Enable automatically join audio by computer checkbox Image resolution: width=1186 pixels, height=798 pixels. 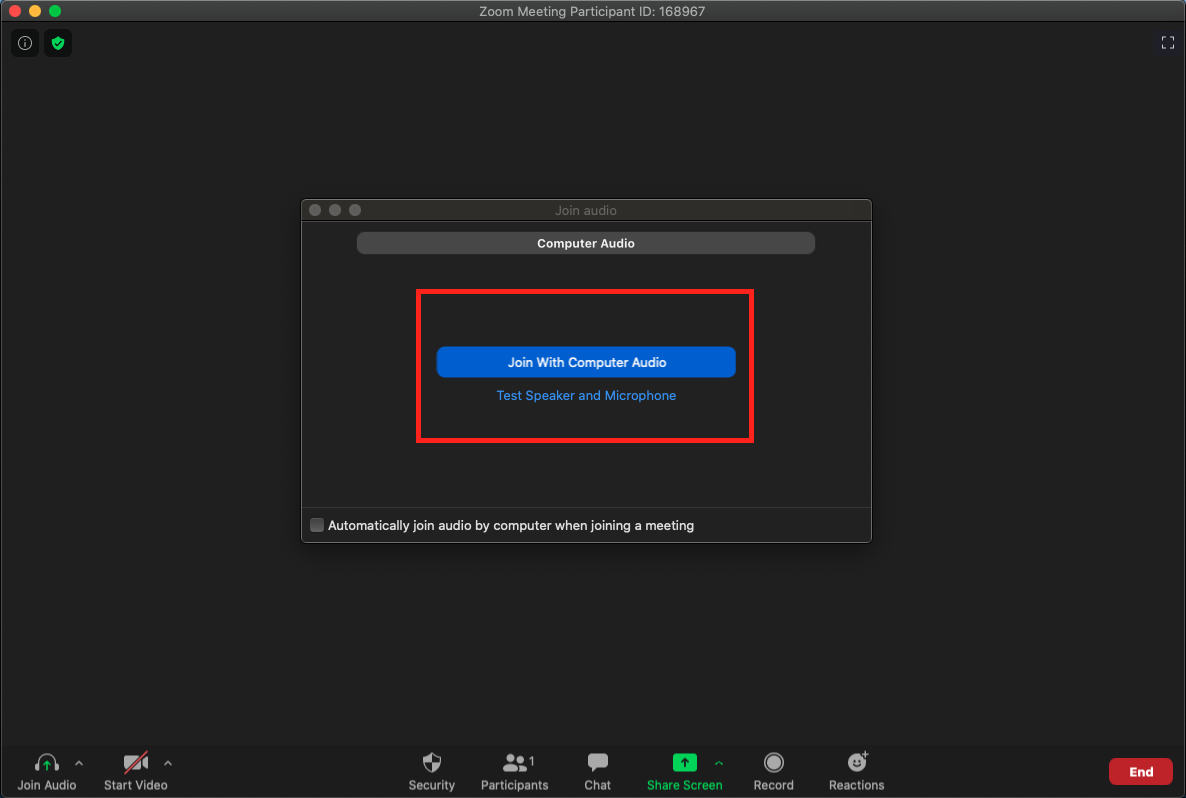point(317,525)
